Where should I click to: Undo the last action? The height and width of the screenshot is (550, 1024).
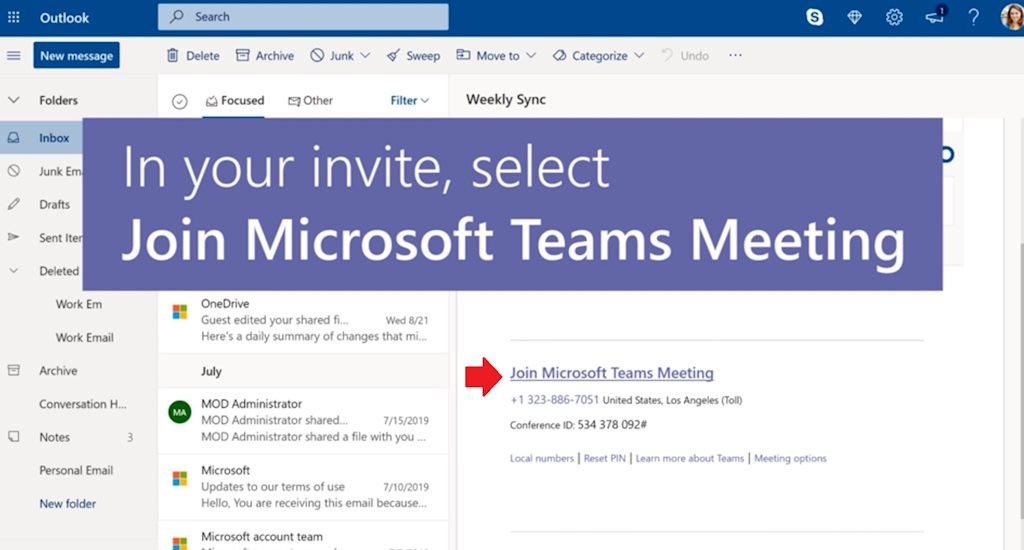coord(685,56)
